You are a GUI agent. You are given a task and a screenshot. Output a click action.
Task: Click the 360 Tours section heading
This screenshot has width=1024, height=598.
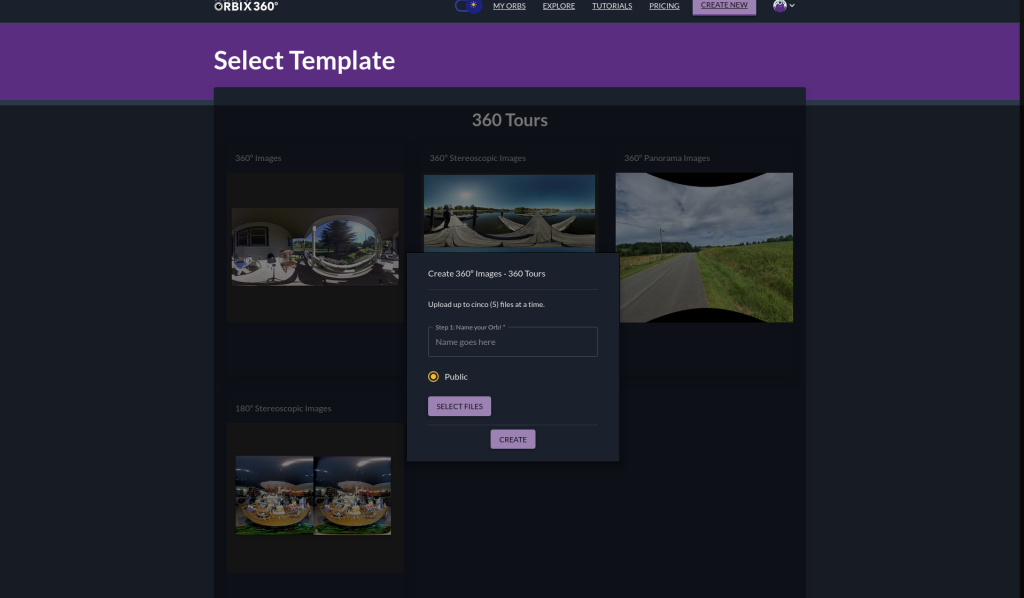coord(510,120)
